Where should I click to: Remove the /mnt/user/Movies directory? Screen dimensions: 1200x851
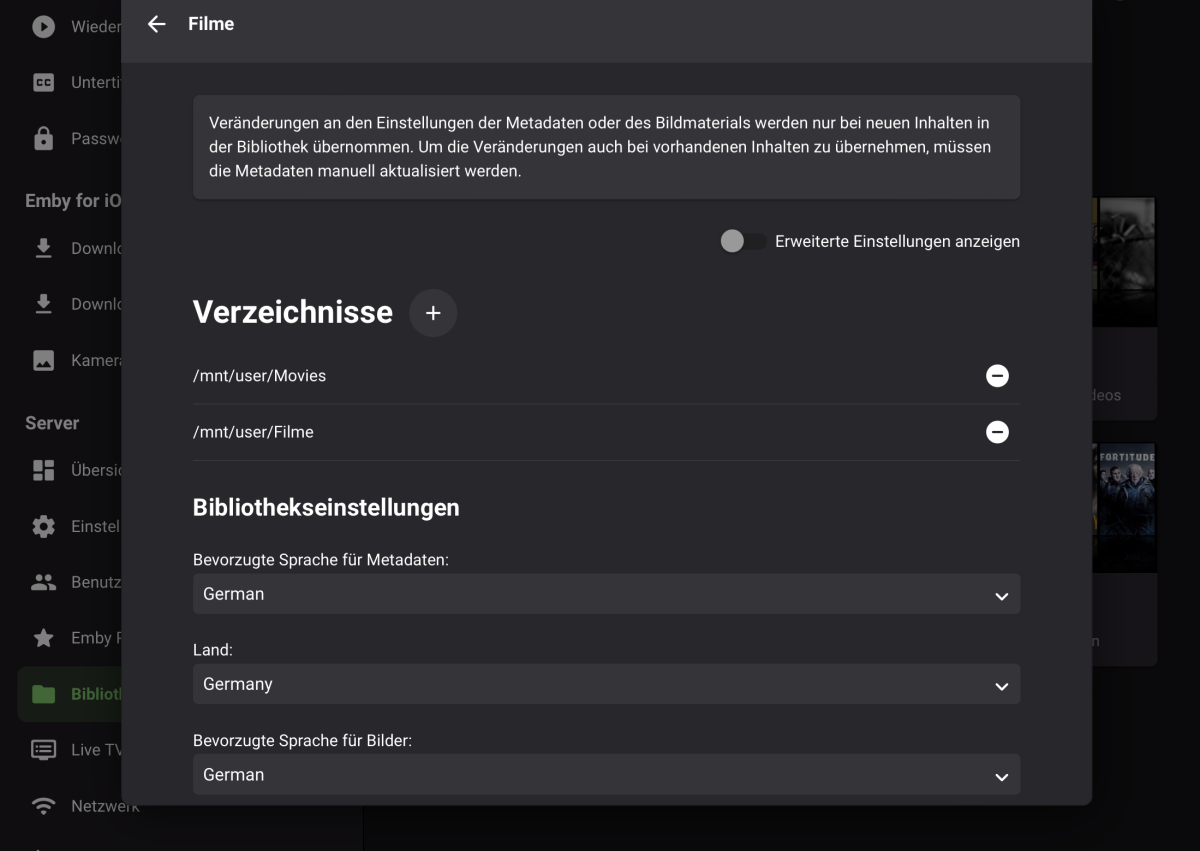point(997,376)
